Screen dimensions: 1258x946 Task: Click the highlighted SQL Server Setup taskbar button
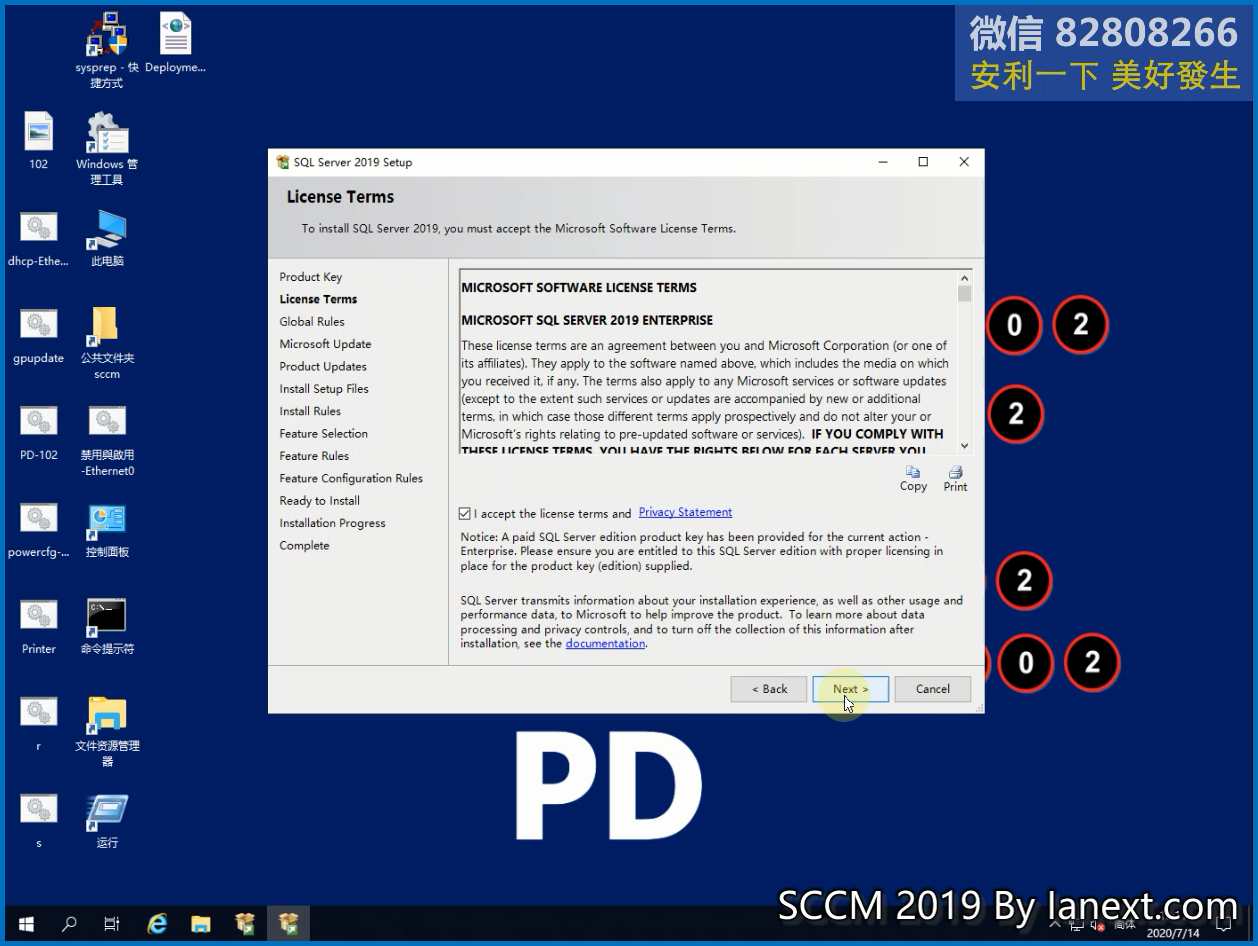pyautogui.click(x=289, y=924)
